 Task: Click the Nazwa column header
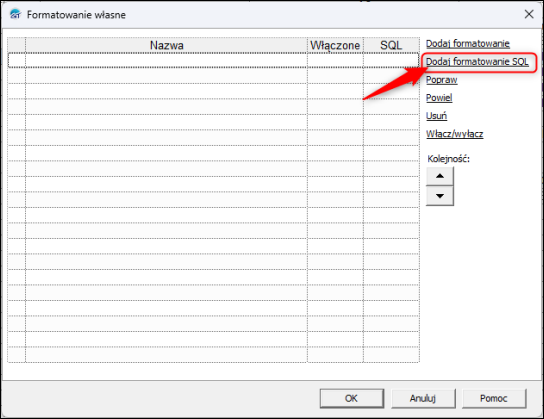point(167,45)
